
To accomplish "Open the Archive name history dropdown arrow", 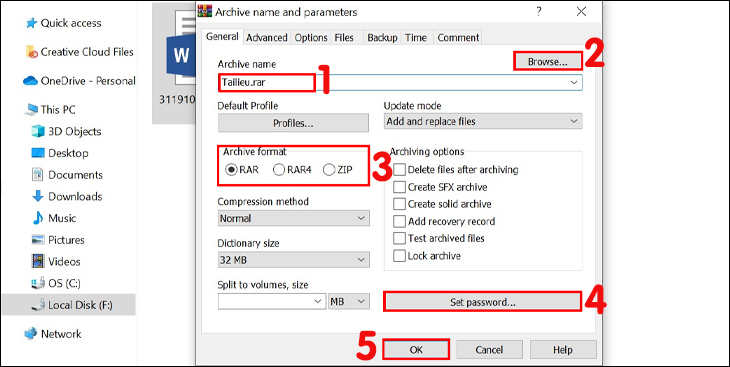I will (x=574, y=82).
